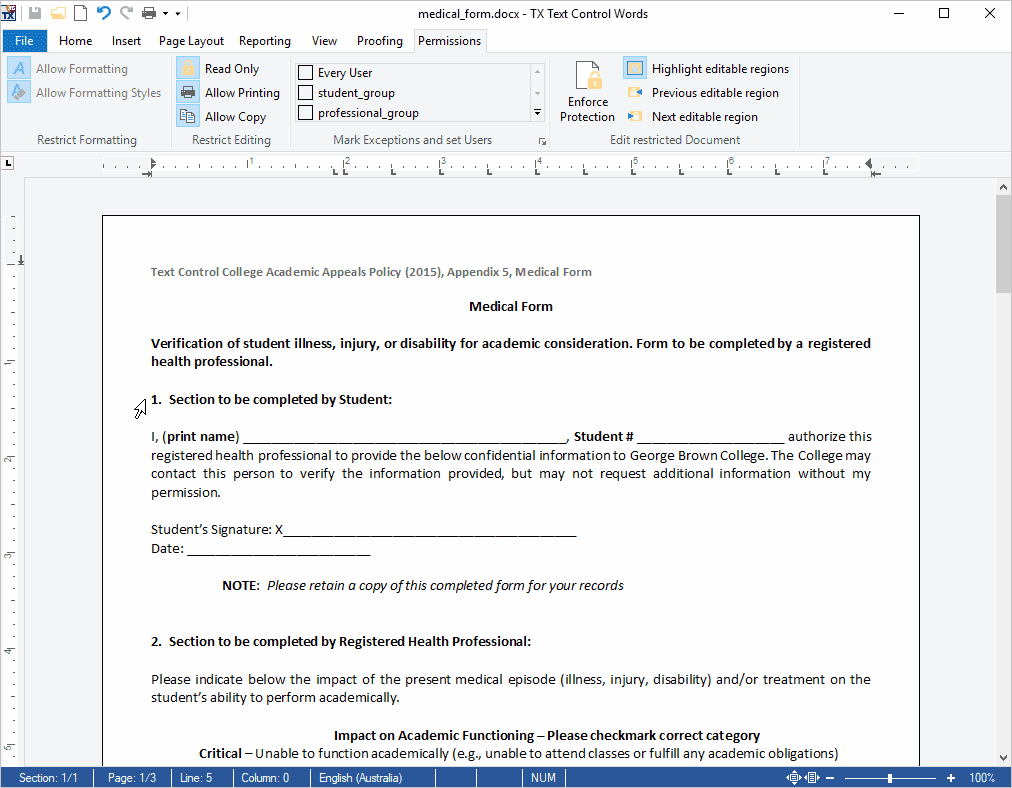Viewport: 1012px width, 788px height.
Task: Open the Proofing ribbon tab
Action: pos(379,40)
